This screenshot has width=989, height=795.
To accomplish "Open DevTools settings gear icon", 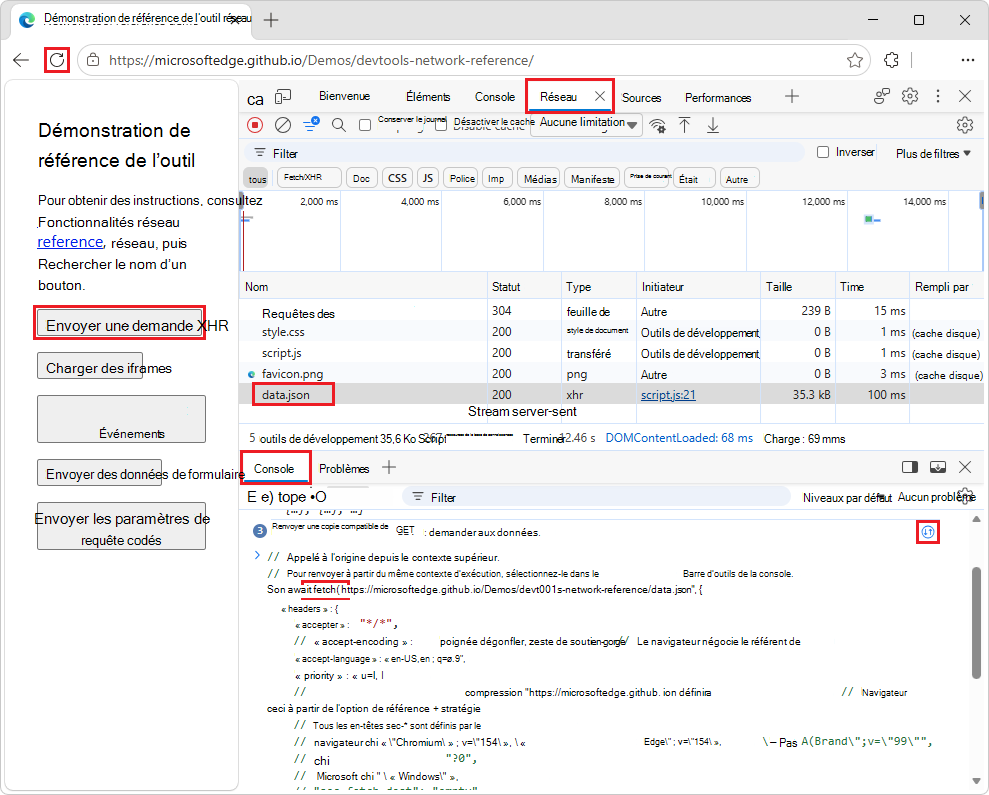I will pos(910,96).
